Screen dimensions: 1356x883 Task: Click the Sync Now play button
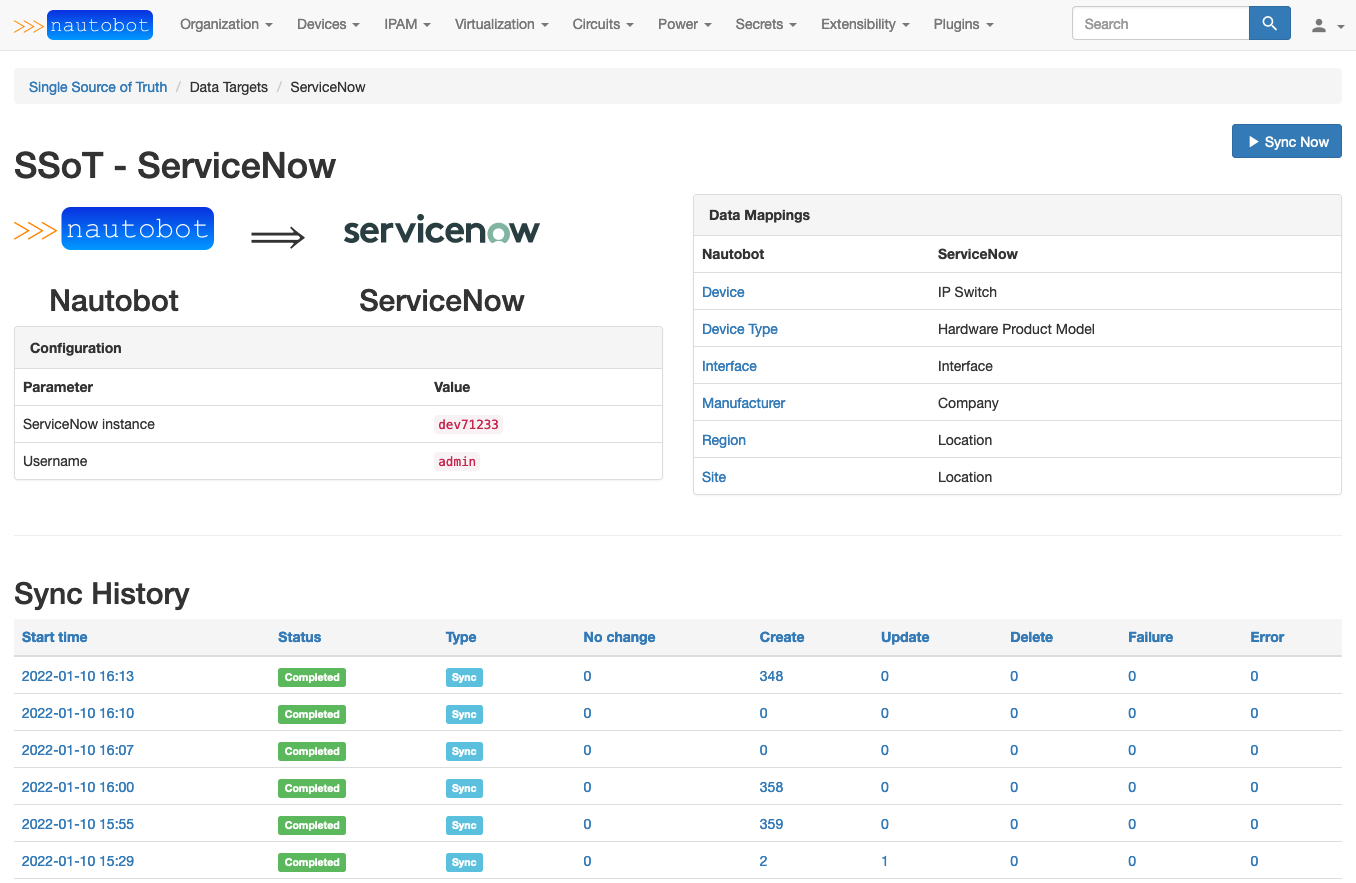[1286, 142]
